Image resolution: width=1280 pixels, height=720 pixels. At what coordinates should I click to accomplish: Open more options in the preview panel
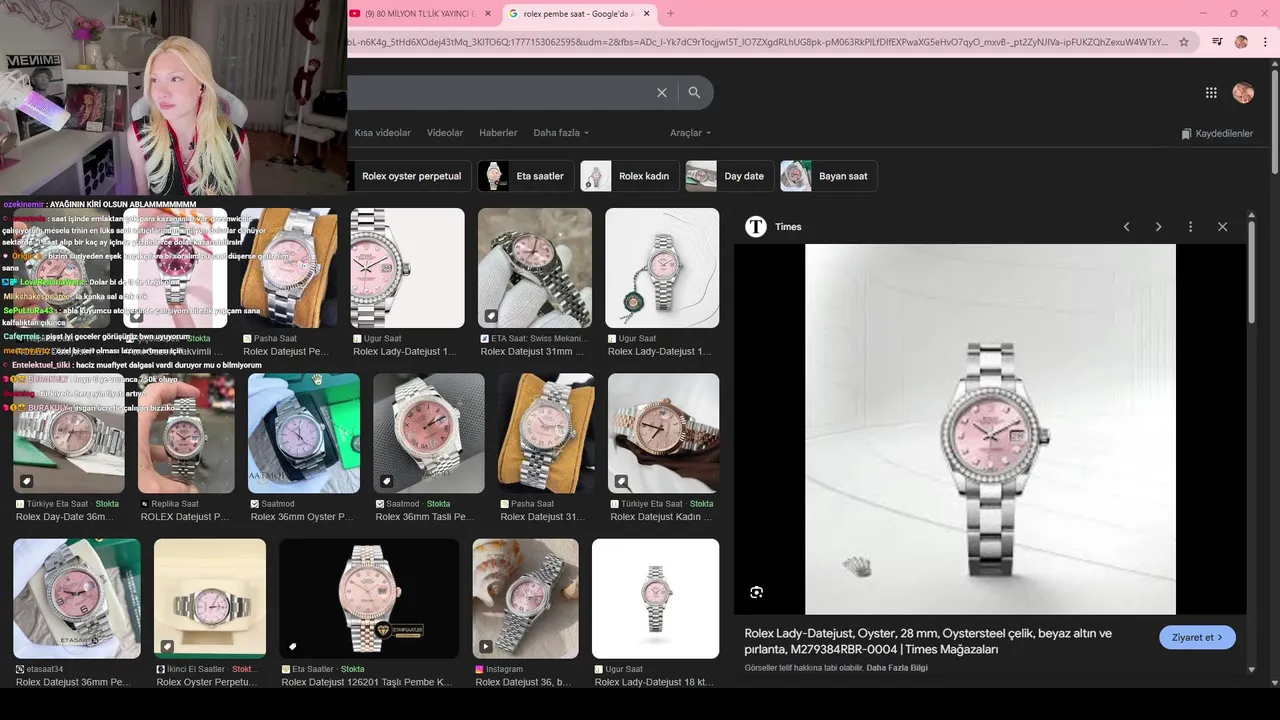tap(1190, 227)
